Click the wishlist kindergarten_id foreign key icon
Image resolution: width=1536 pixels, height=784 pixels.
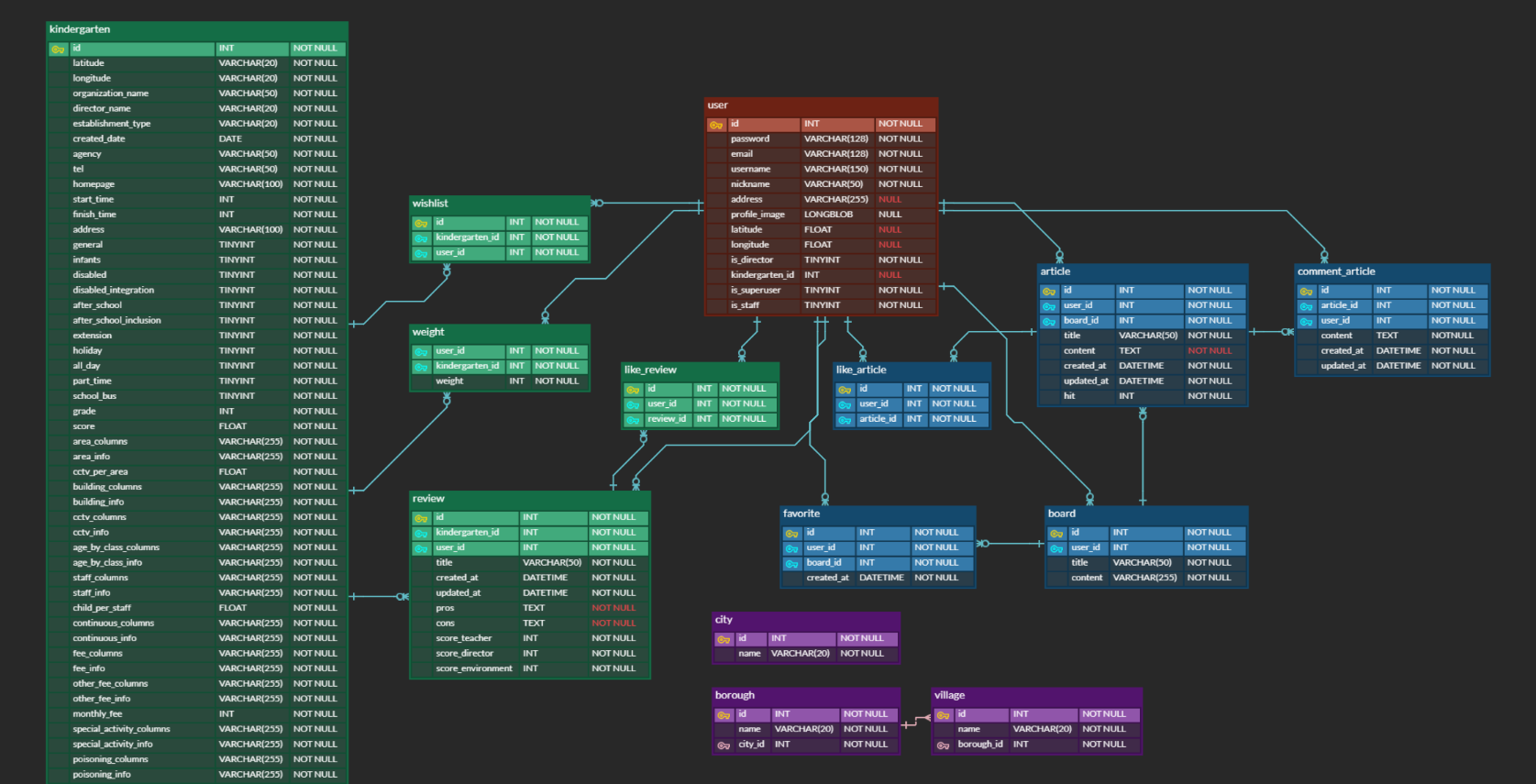(x=421, y=238)
